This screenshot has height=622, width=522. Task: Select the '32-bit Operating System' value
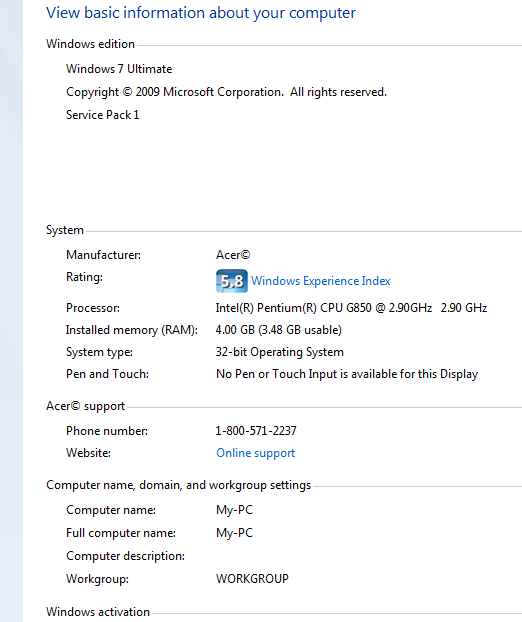(280, 352)
